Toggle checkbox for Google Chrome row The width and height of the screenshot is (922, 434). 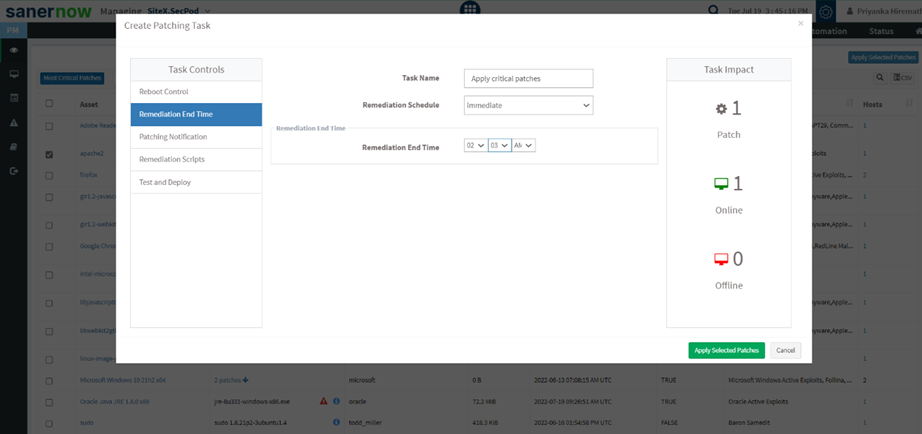point(49,246)
